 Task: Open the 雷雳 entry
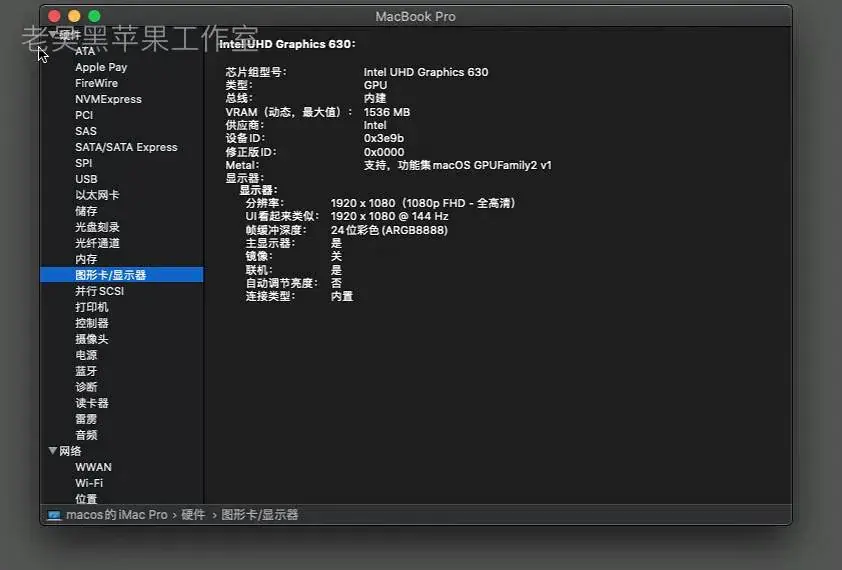tap(86, 419)
